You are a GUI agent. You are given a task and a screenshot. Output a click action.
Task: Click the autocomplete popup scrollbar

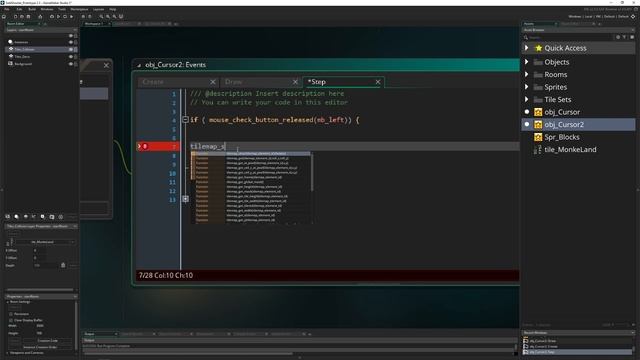tap(312, 171)
